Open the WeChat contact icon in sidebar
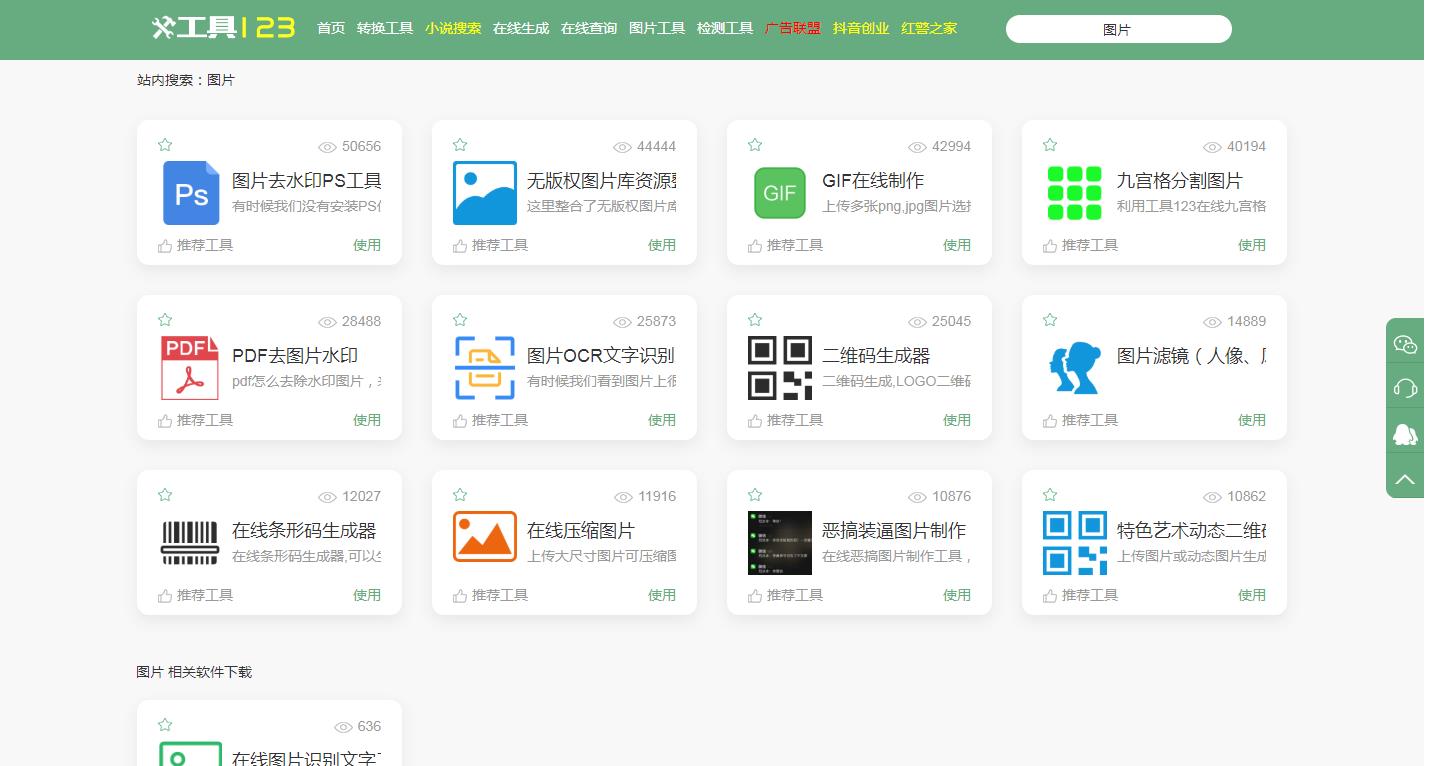1440x766 pixels. (1404, 342)
